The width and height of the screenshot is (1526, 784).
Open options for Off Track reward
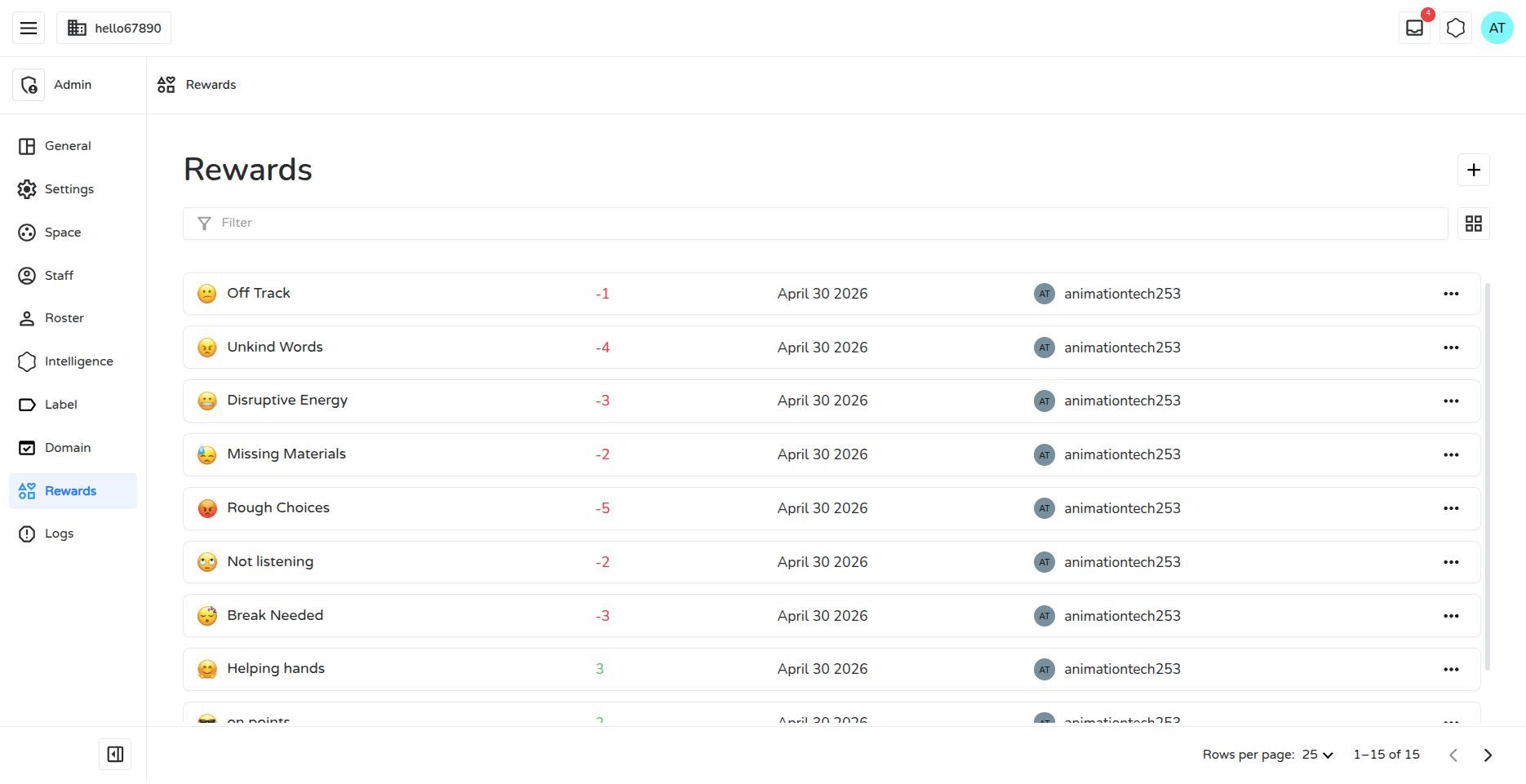click(1451, 294)
